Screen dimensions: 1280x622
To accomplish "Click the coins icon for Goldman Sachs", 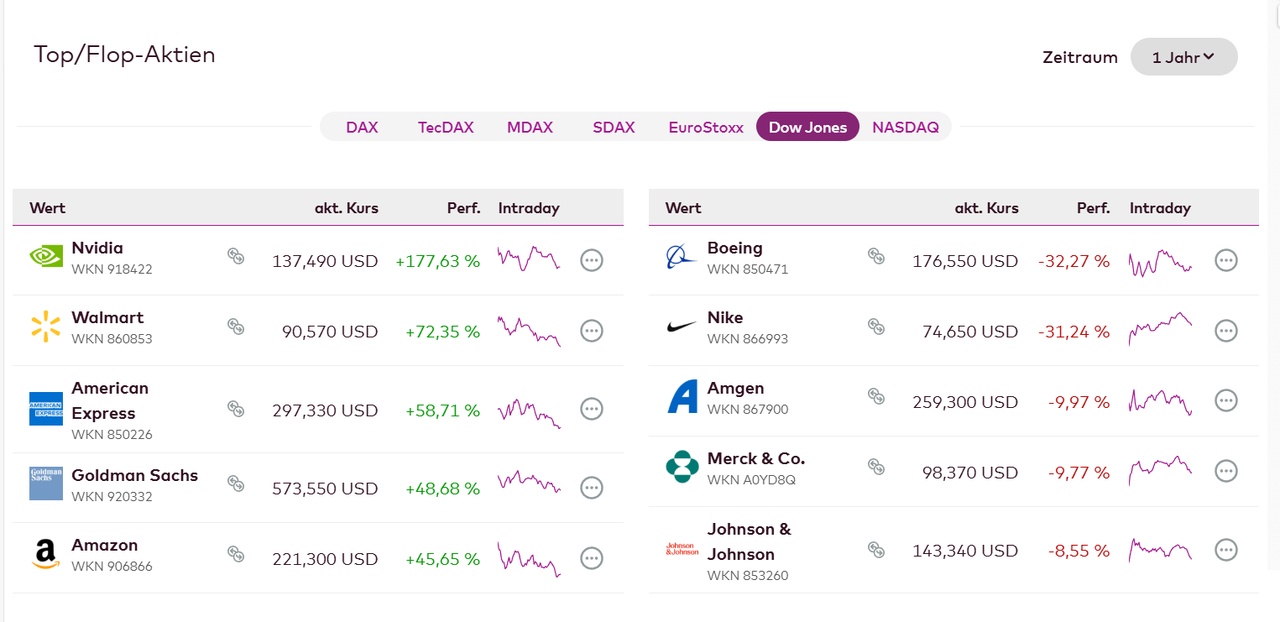I will click(x=236, y=484).
